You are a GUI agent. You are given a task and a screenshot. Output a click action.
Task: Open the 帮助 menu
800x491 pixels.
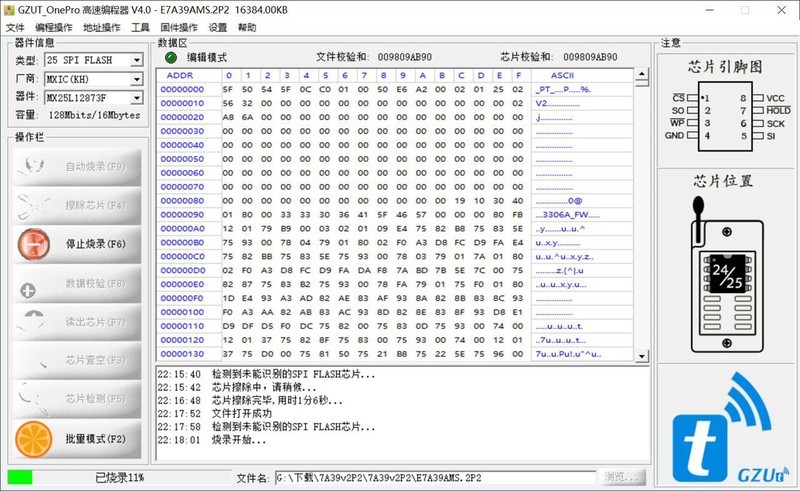click(x=247, y=28)
